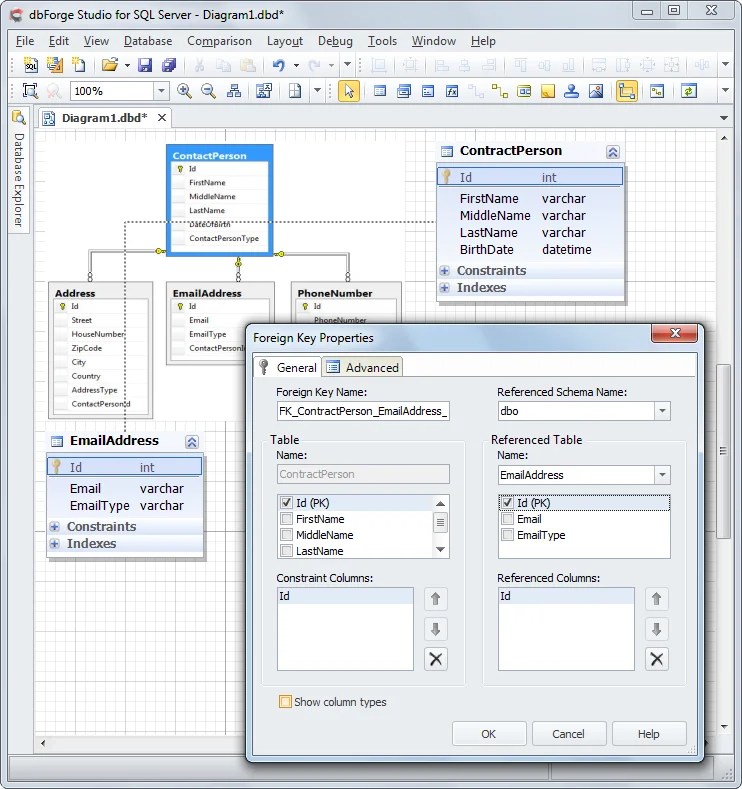Open the File menu
742x789 pixels.
25,41
